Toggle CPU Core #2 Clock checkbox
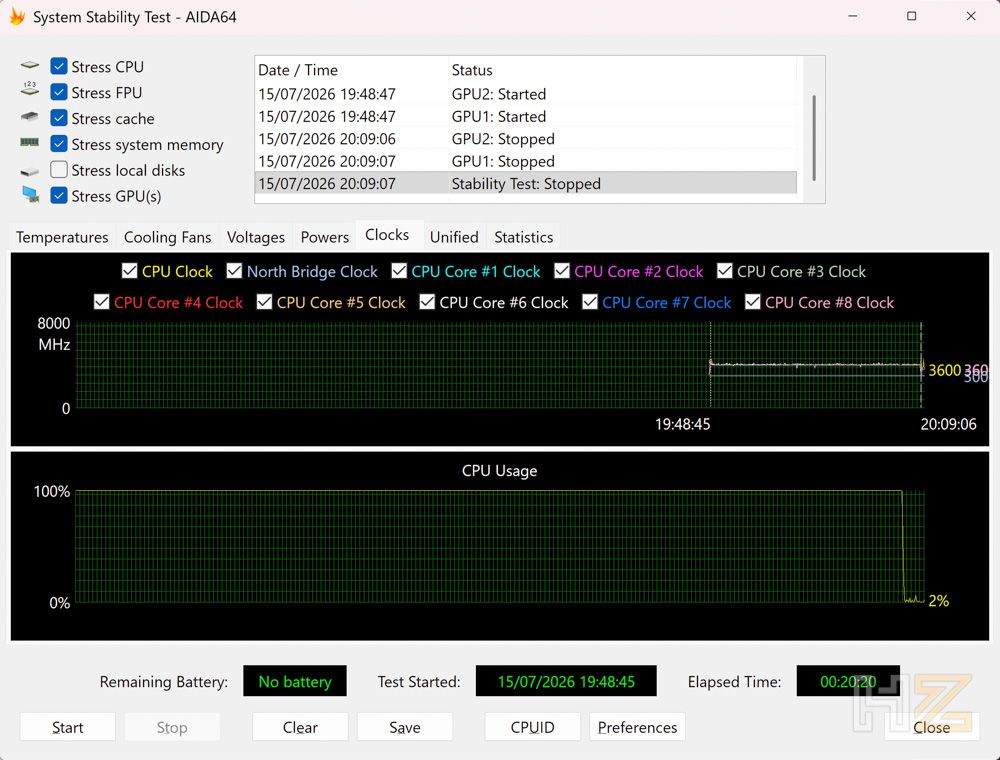 (562, 271)
